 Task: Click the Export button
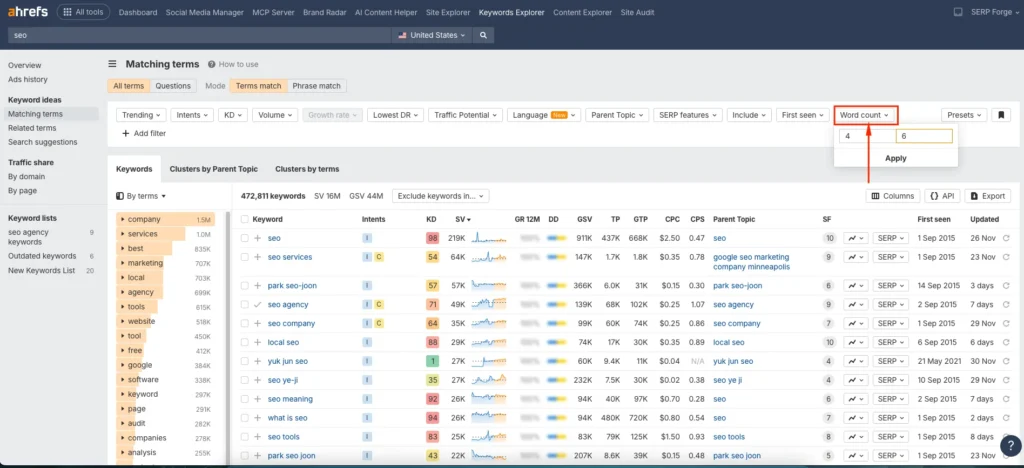(986, 196)
